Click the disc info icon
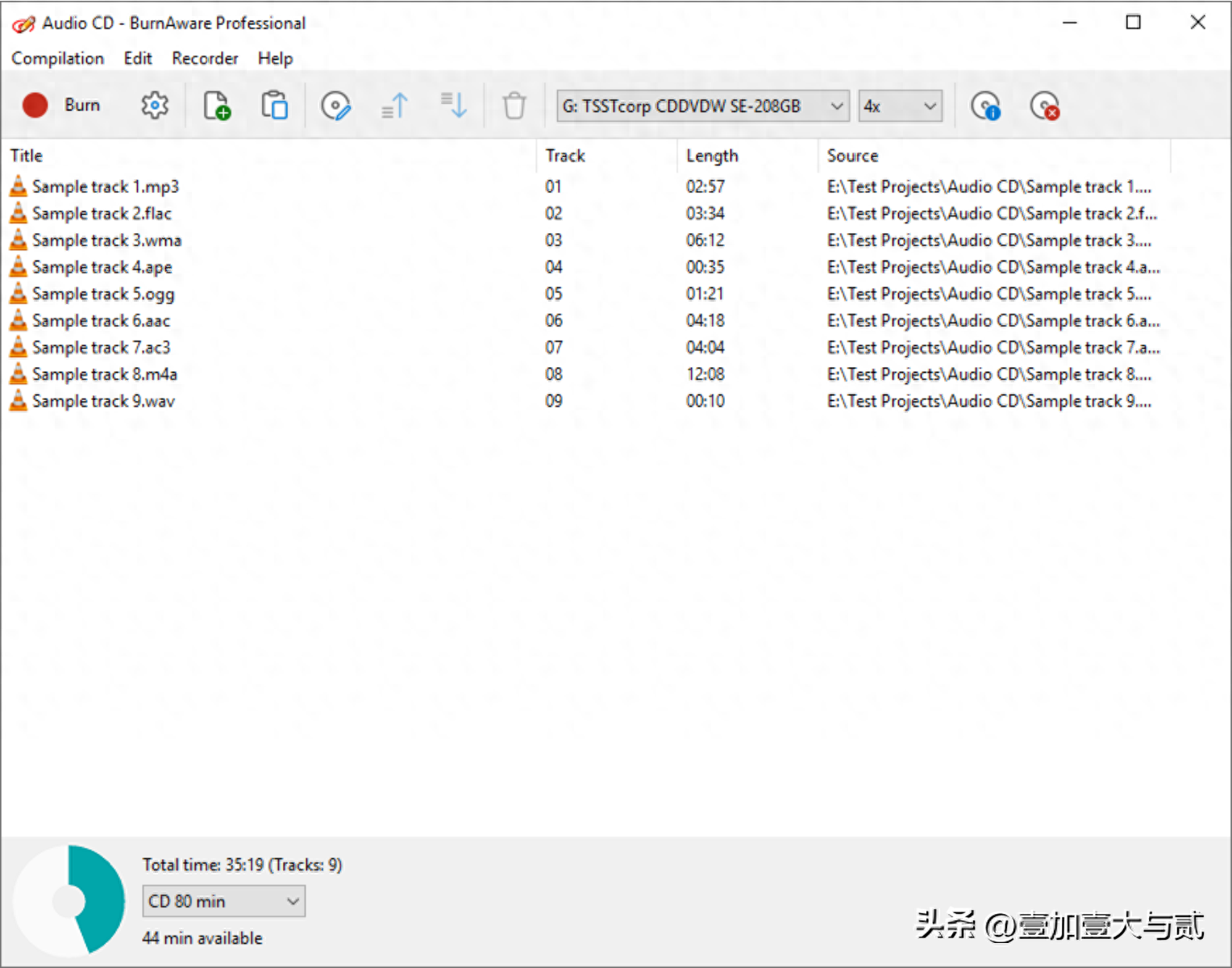Screen dimensions: 1232x968 click(985, 106)
